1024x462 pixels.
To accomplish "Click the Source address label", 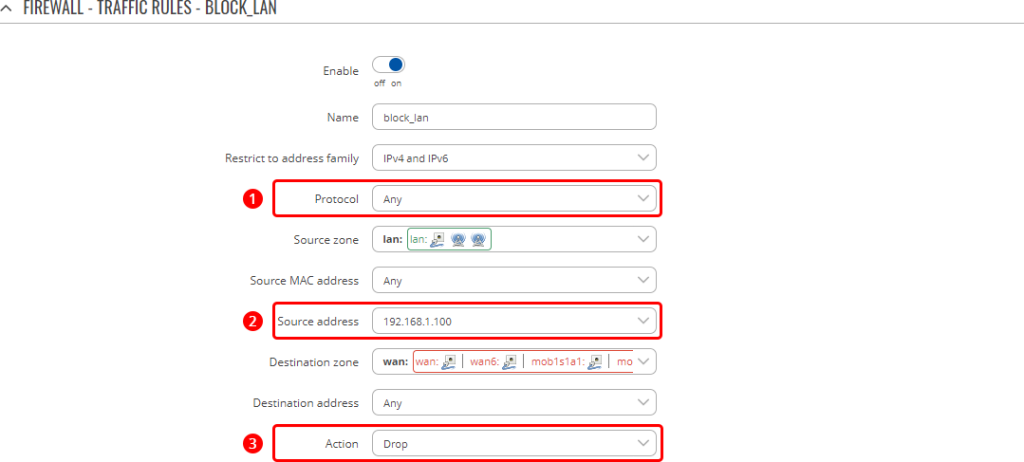I will click(318, 322).
